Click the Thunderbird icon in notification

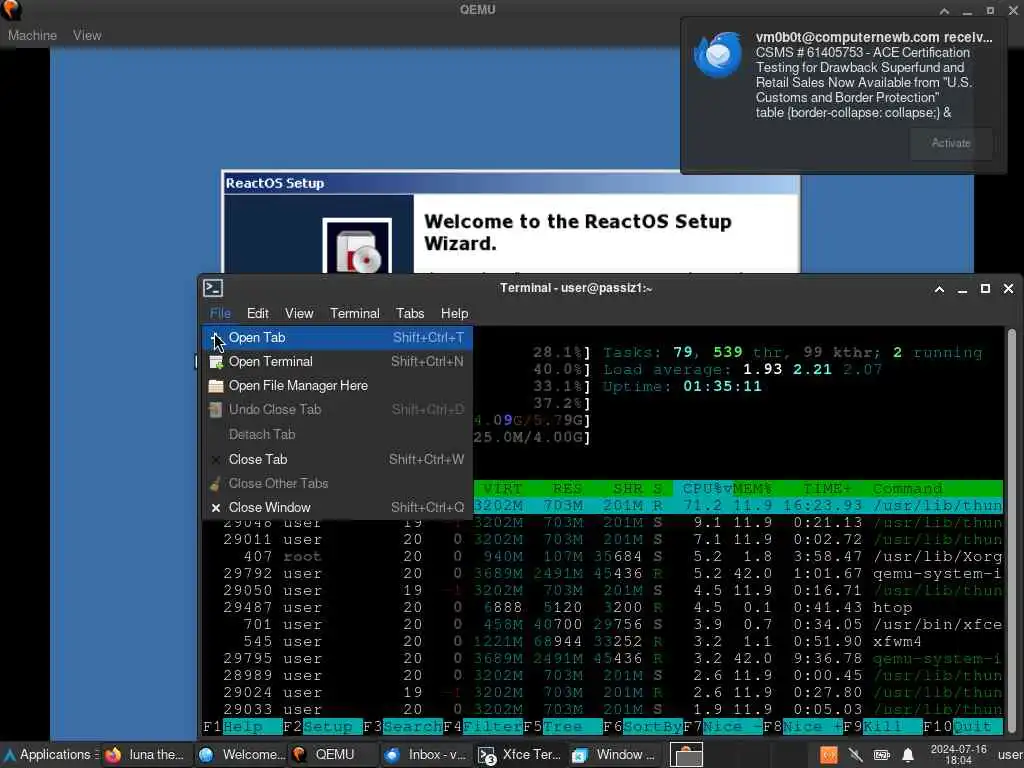(x=718, y=54)
